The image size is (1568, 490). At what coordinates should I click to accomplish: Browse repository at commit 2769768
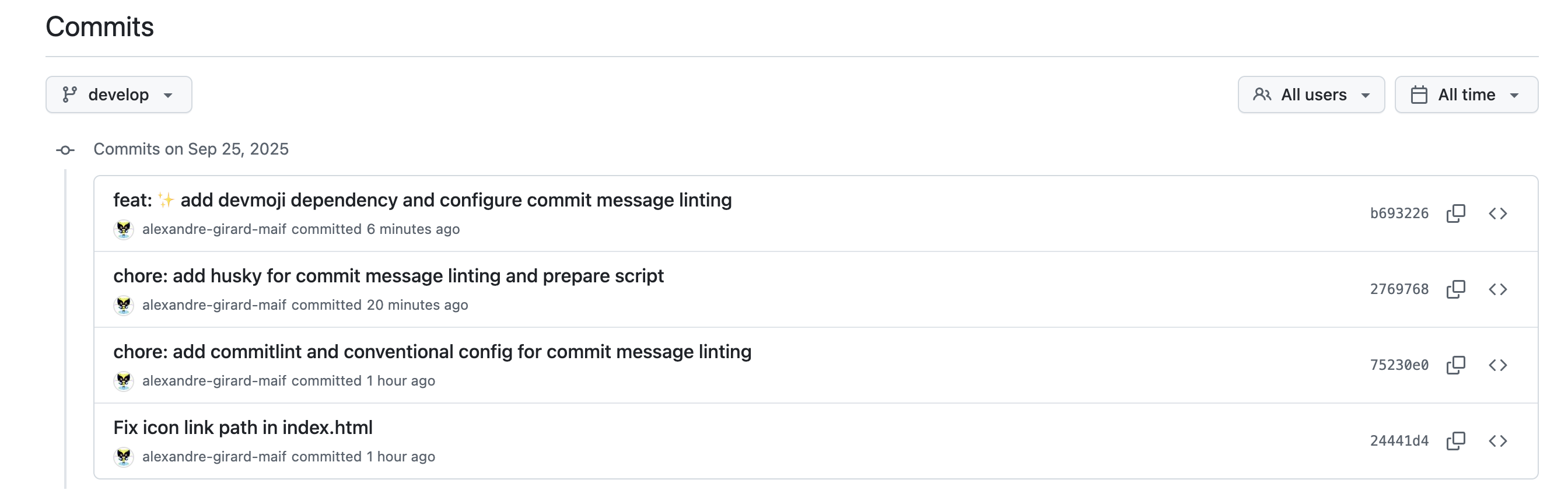pos(1497,289)
